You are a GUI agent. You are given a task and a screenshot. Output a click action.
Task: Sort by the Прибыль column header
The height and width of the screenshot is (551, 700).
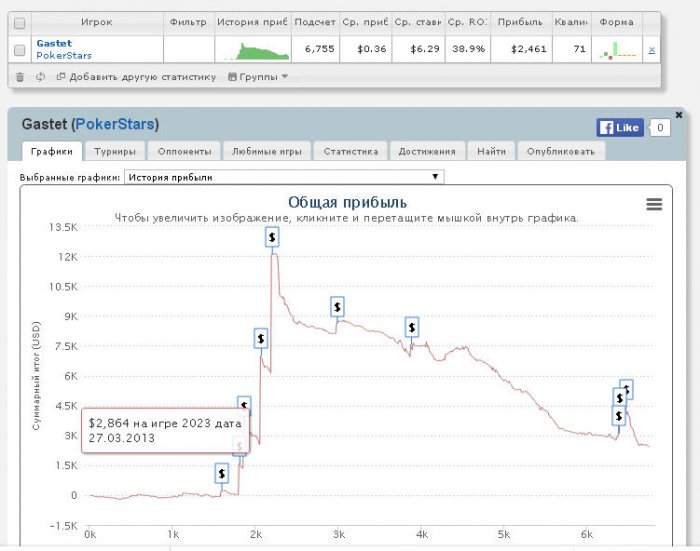pyautogui.click(x=521, y=22)
